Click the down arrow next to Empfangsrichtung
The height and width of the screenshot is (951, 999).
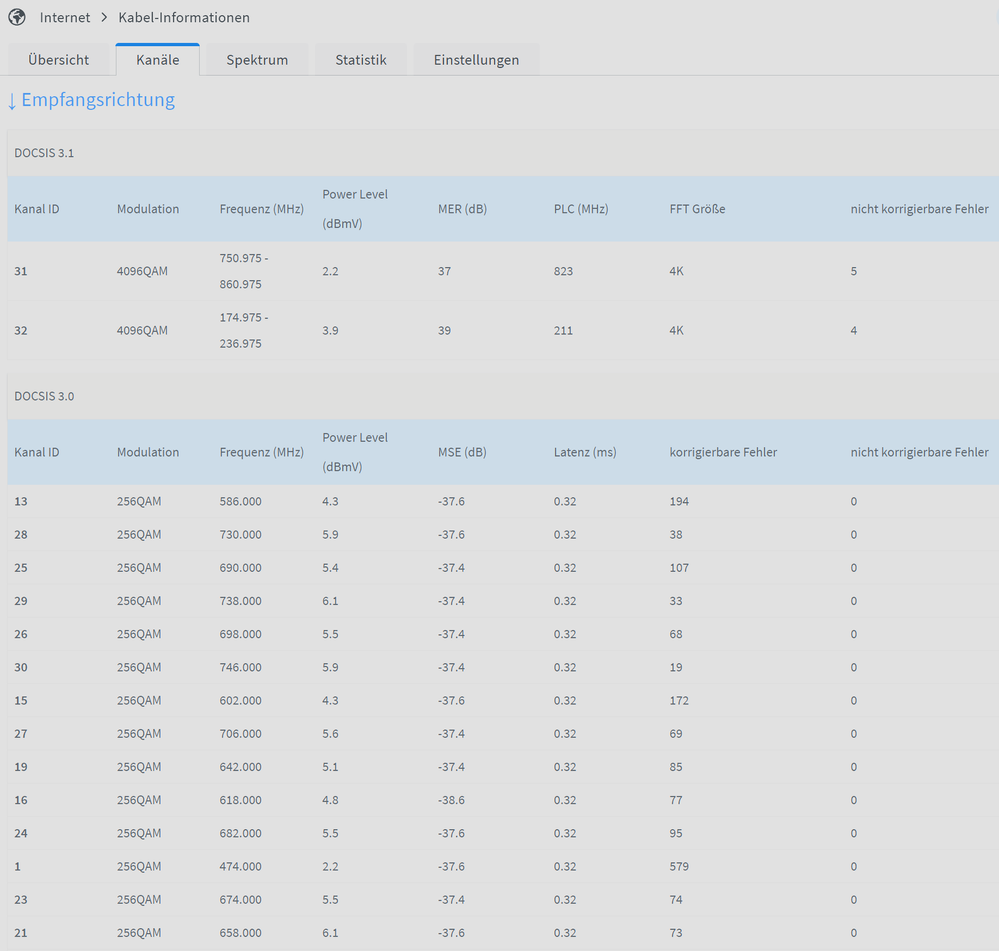coord(12,101)
